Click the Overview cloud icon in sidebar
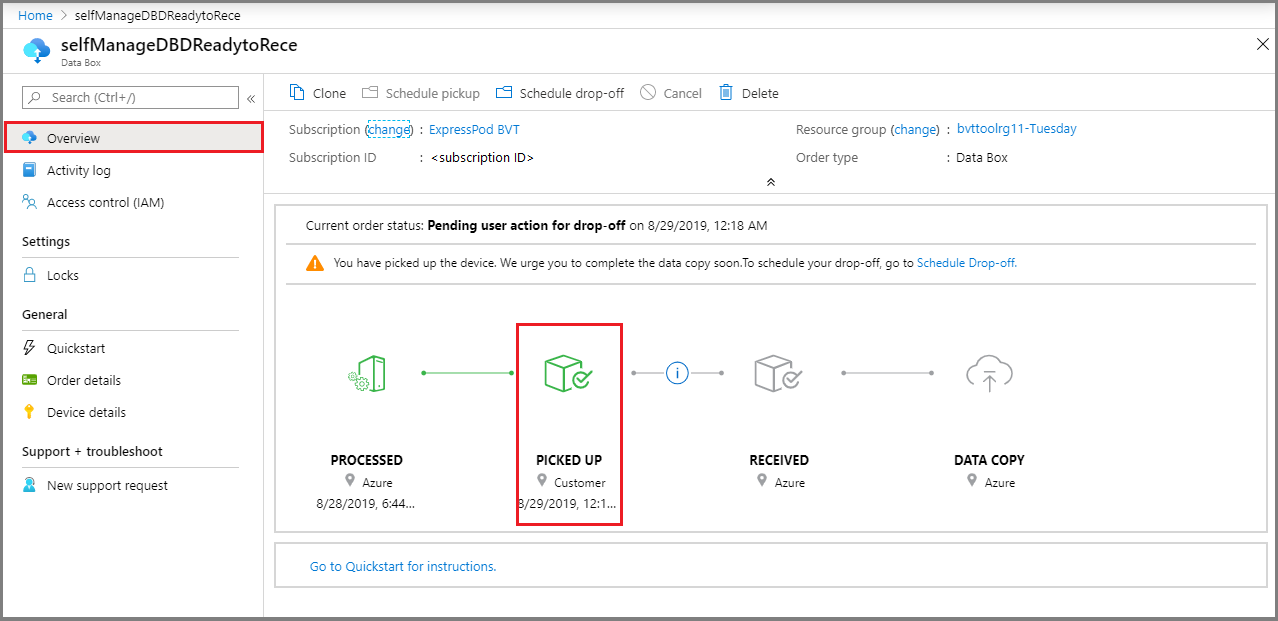Viewport: 1278px width, 621px height. pyautogui.click(x=29, y=138)
